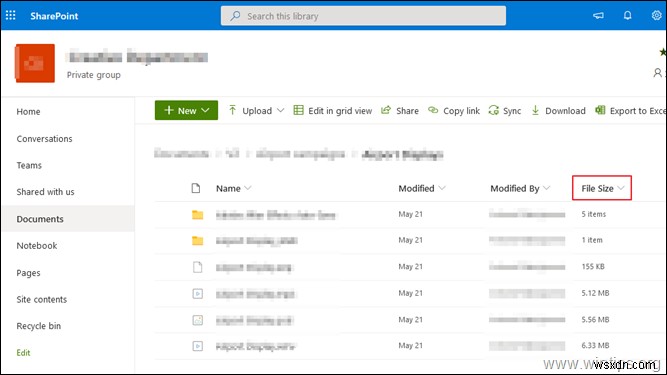The height and width of the screenshot is (375, 667).
Task: Click the '5 items' size text
Action: click(x=593, y=214)
